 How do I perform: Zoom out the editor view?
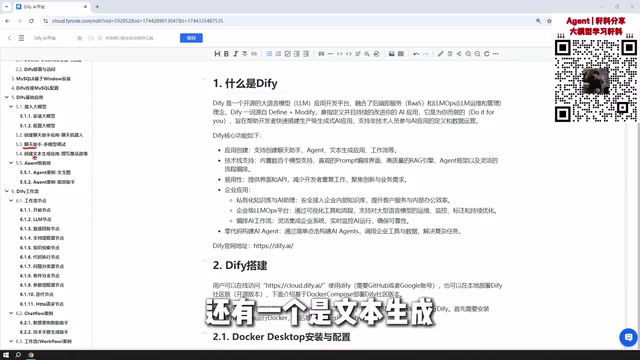pyautogui.click(x=477, y=54)
